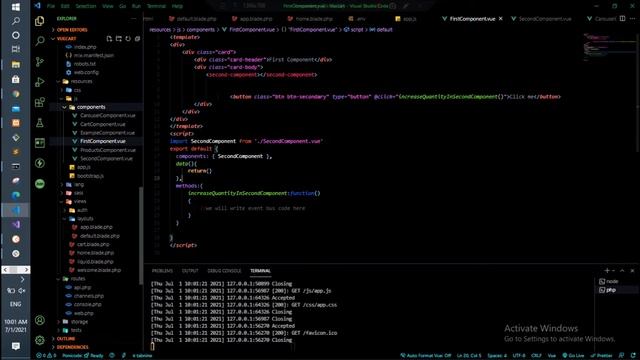The height and width of the screenshot is (360, 640).
Task: Open the Thunder lightning-bolt icon in activity bar
Action: [x=40, y=163]
